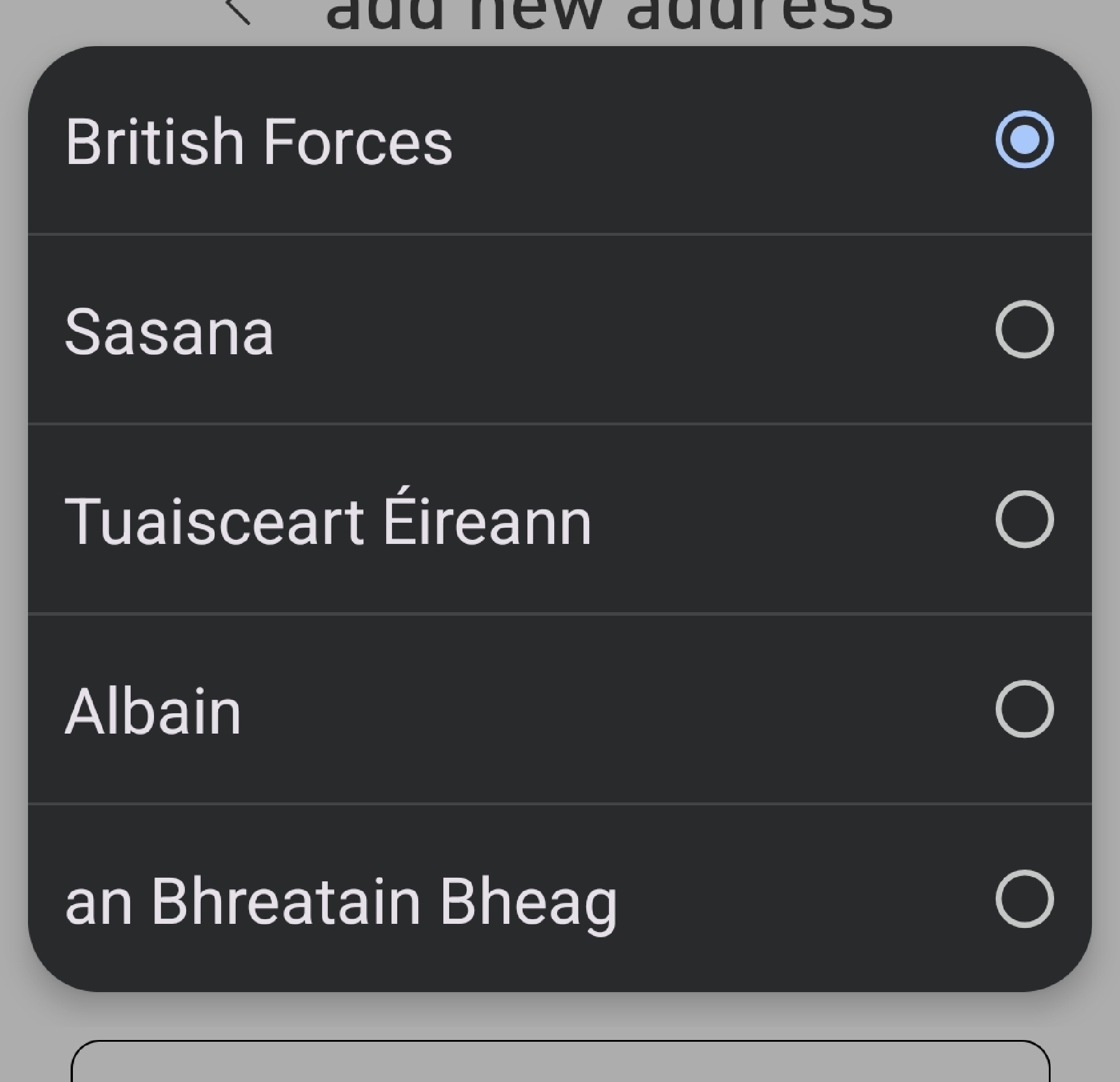
Task: Select the Sasana radio button
Action: click(x=1024, y=329)
